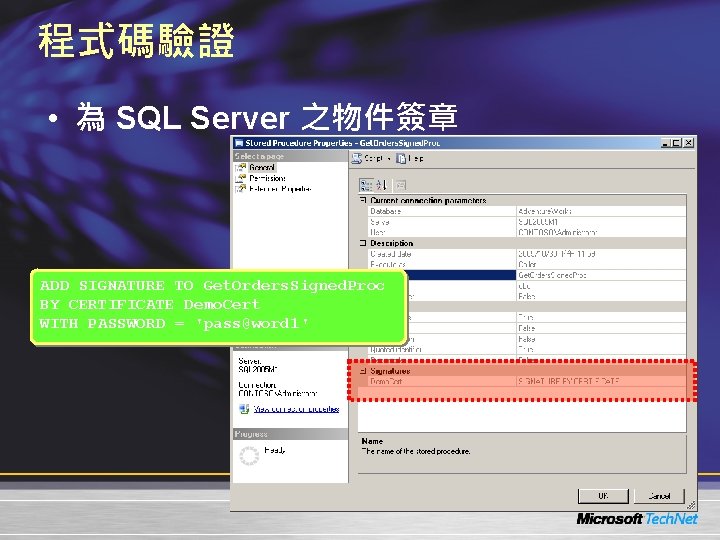Viewport: 720px width, 540px height.
Task: Click the AdventureWorks database value
Action: coord(545,211)
